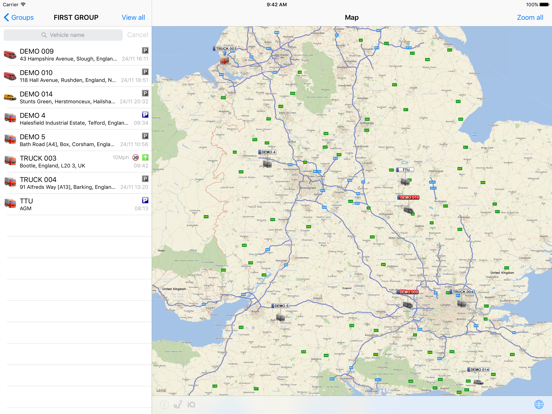Go back to Groups list
Image resolution: width=552 pixels, height=414 pixels.
pyautogui.click(x=19, y=17)
